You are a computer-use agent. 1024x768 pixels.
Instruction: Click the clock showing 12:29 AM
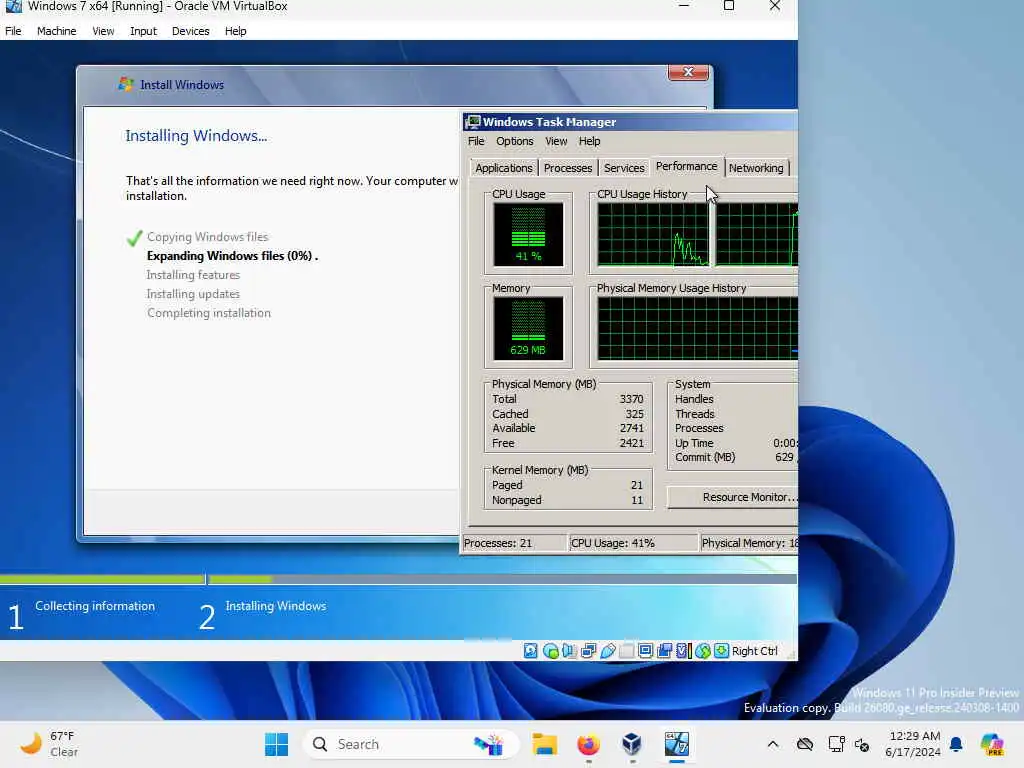[x=914, y=744]
